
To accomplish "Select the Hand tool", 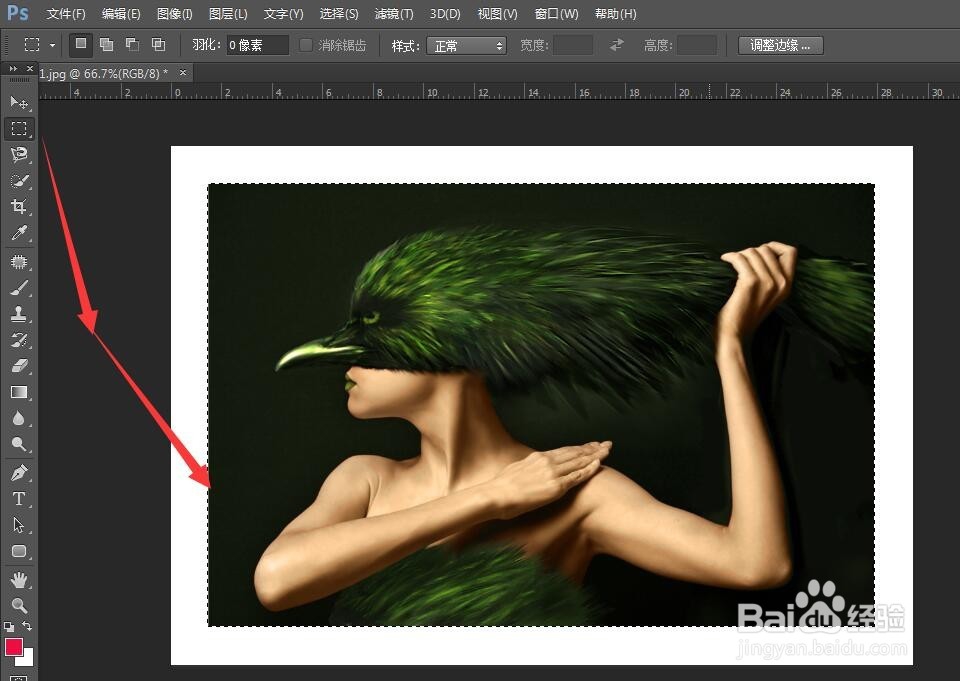I will pos(19,579).
